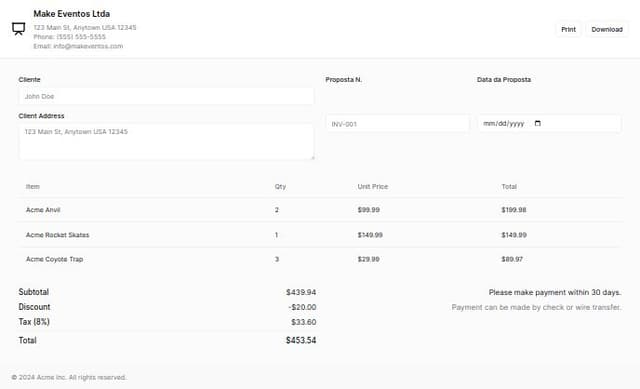Select the Acme Rocket Skates item cell

tap(58, 235)
